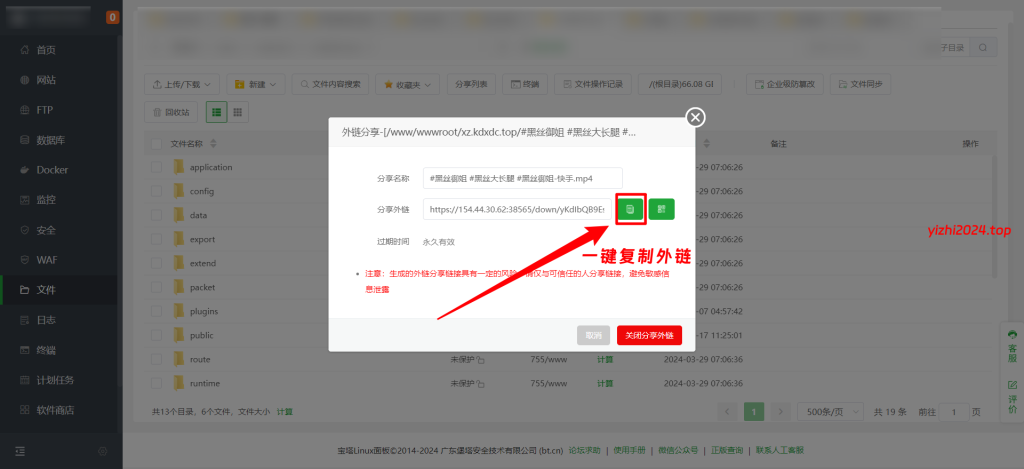
Task: Show the QR code for the share link
Action: [x=661, y=209]
